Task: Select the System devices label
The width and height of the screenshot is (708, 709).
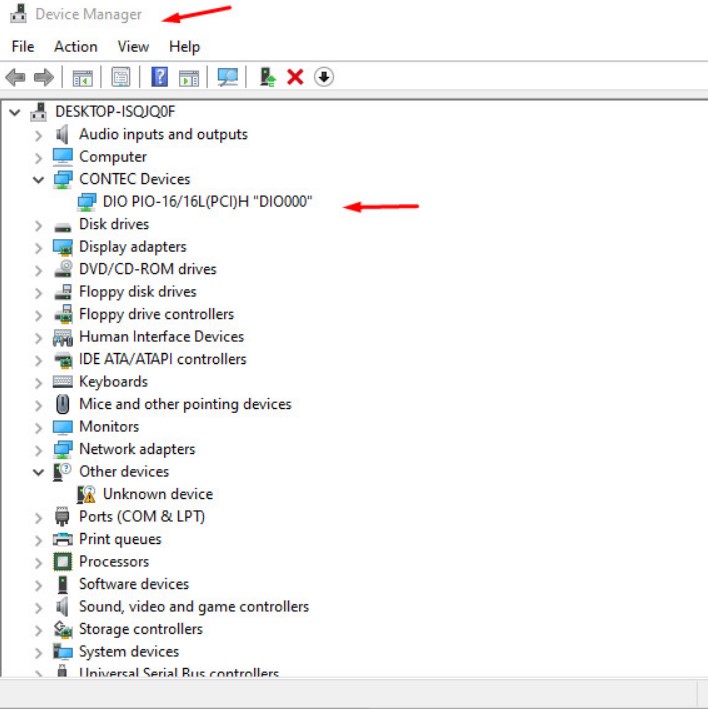Action: (x=129, y=652)
